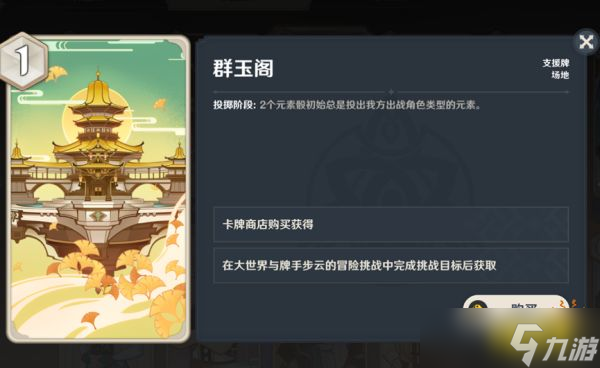Select the 支援牌 card type tag
This screenshot has width=600, height=368.
(x=556, y=63)
